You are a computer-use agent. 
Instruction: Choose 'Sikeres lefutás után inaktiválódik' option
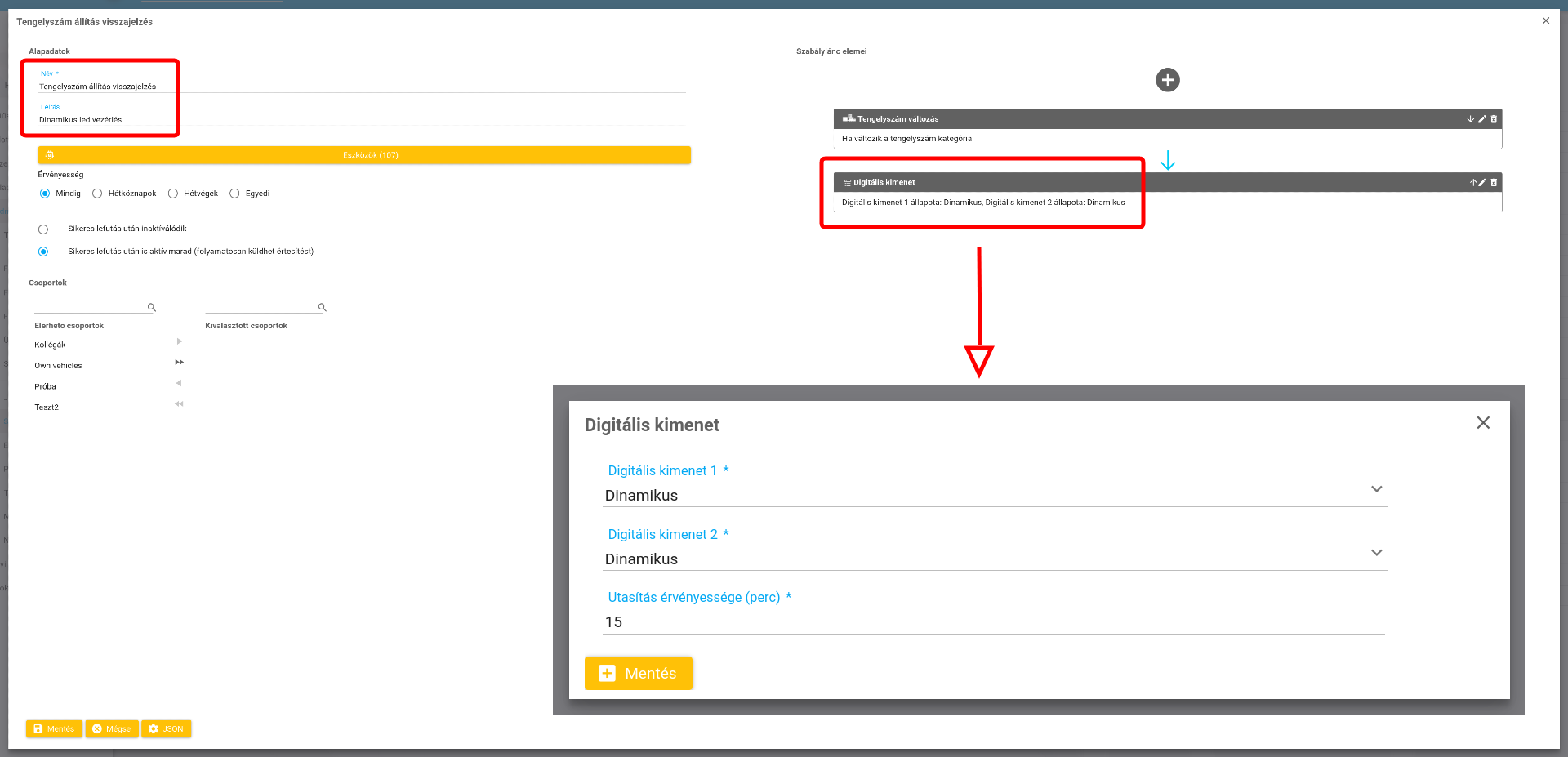(x=43, y=229)
